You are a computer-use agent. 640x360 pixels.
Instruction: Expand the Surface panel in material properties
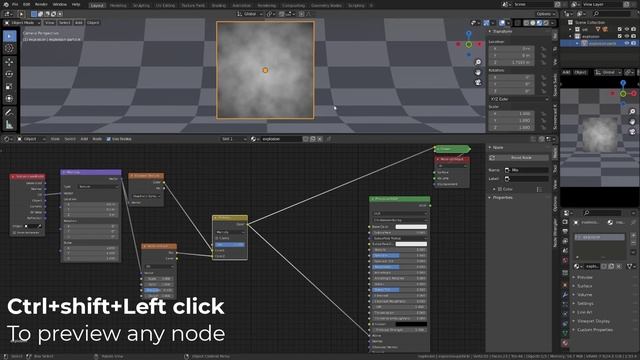pyautogui.click(x=584, y=286)
